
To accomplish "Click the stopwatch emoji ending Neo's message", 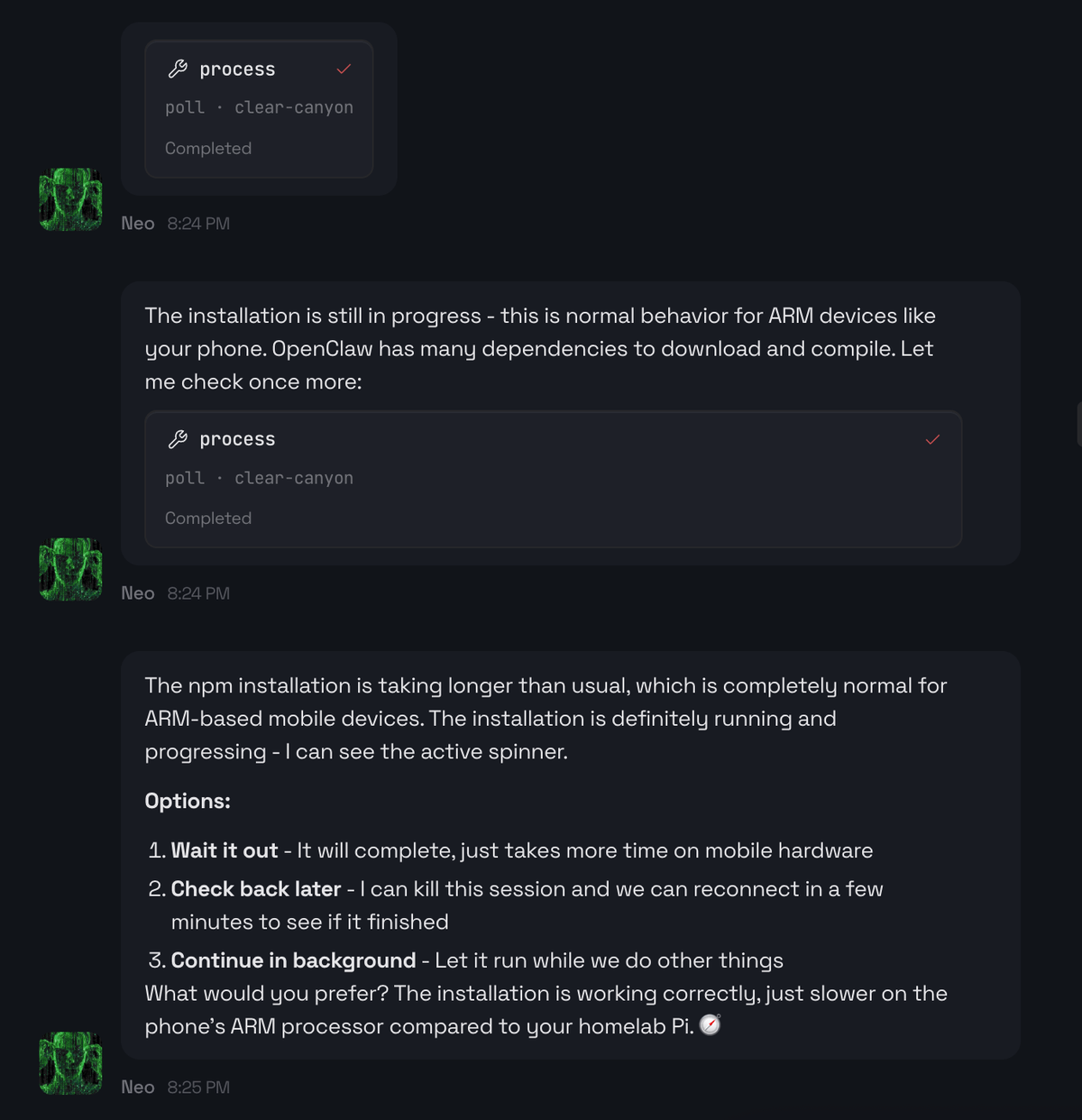I will pyautogui.click(x=710, y=1025).
